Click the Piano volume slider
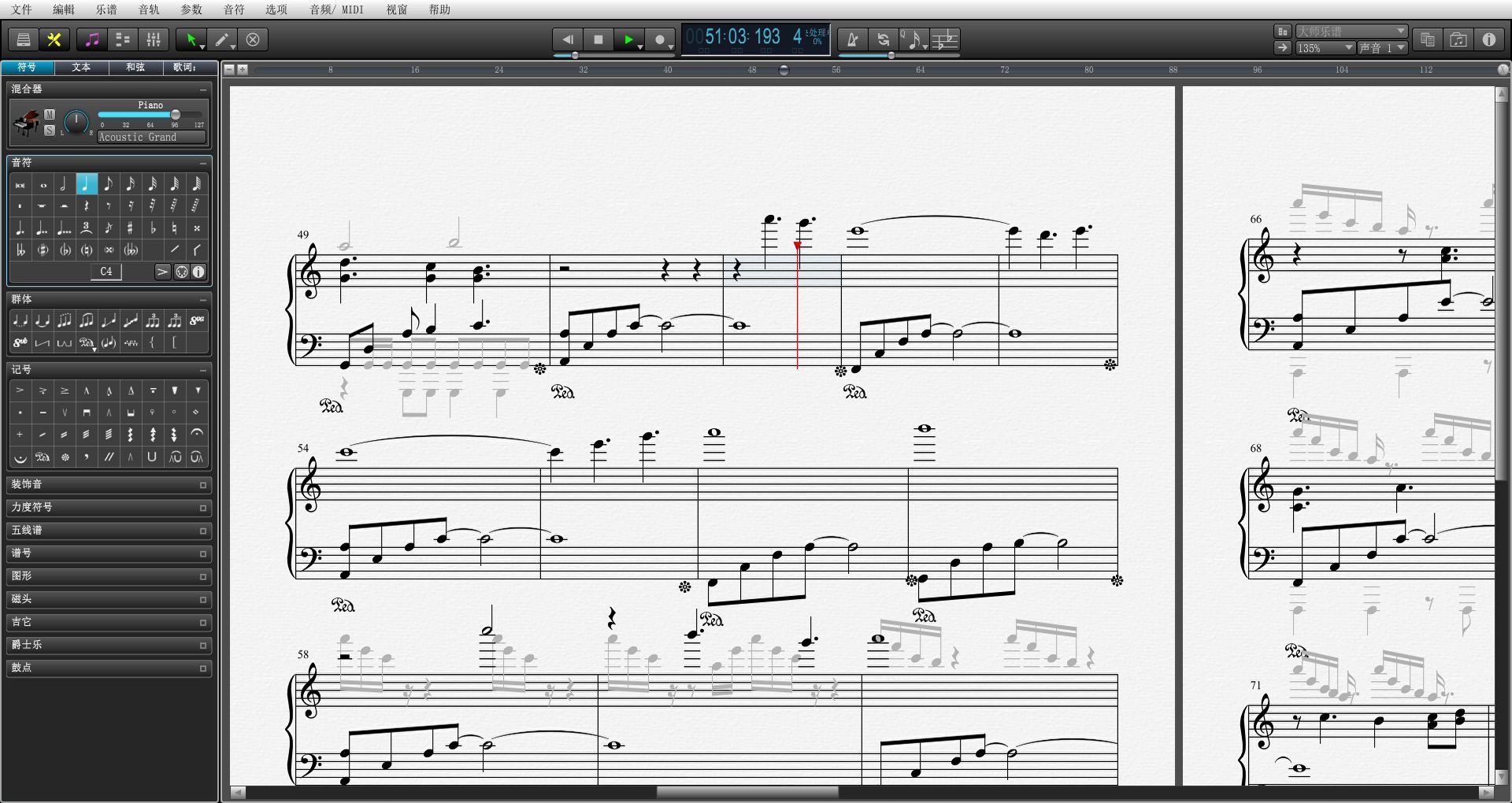 point(150,115)
